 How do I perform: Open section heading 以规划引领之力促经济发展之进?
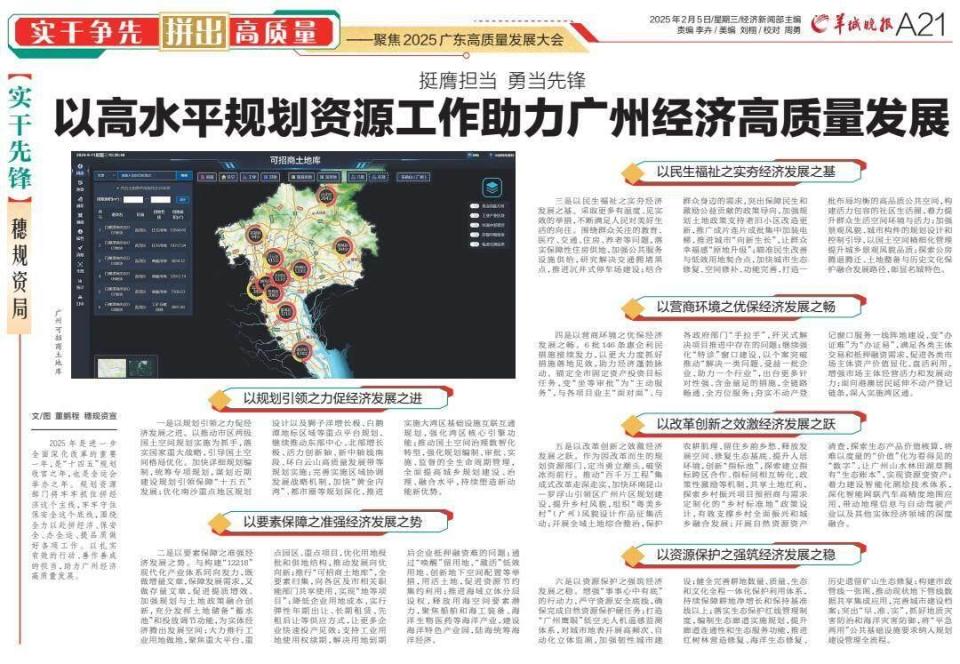[332, 398]
